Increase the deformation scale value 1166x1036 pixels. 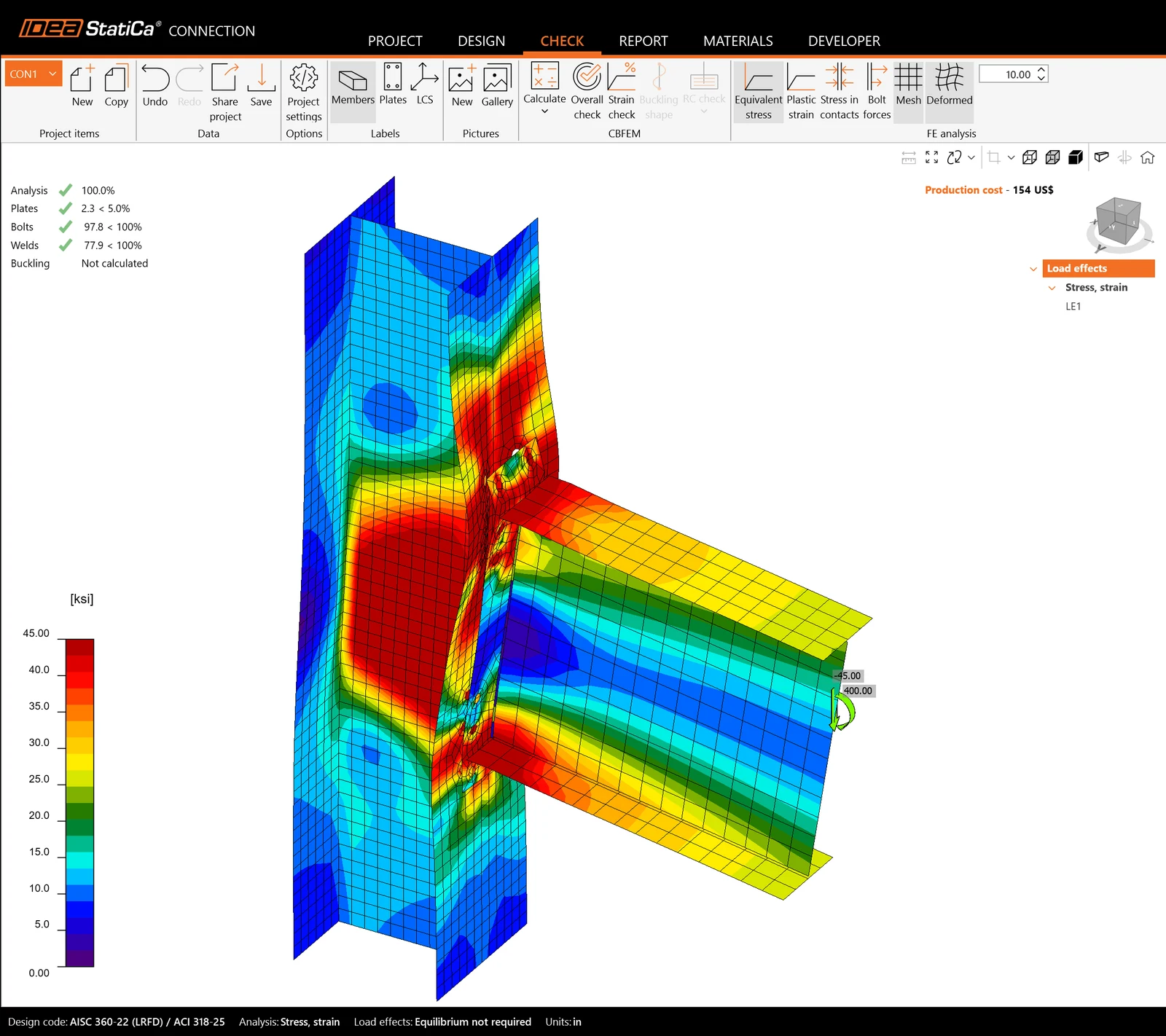[1041, 70]
